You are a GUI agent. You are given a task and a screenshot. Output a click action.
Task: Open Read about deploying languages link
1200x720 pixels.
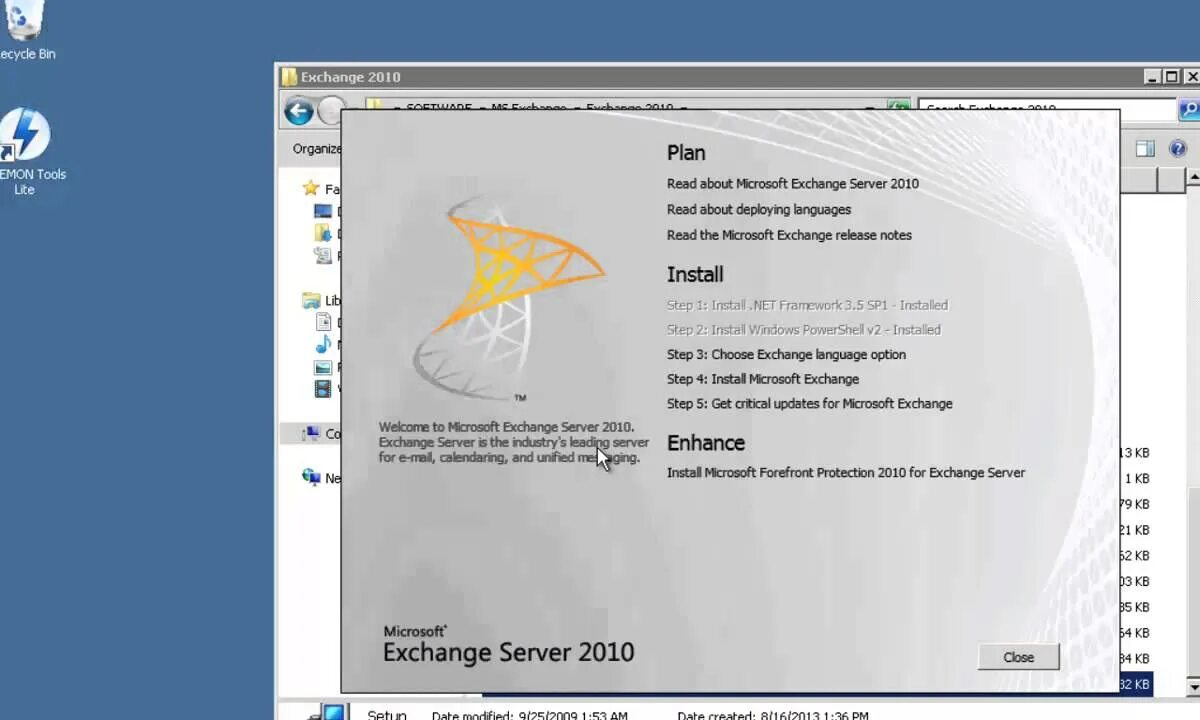(x=759, y=210)
